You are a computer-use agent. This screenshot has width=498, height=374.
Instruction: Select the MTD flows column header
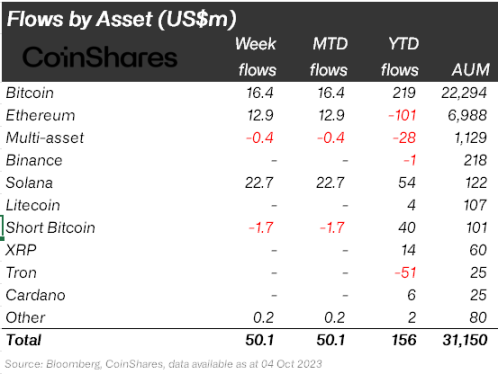point(329,57)
